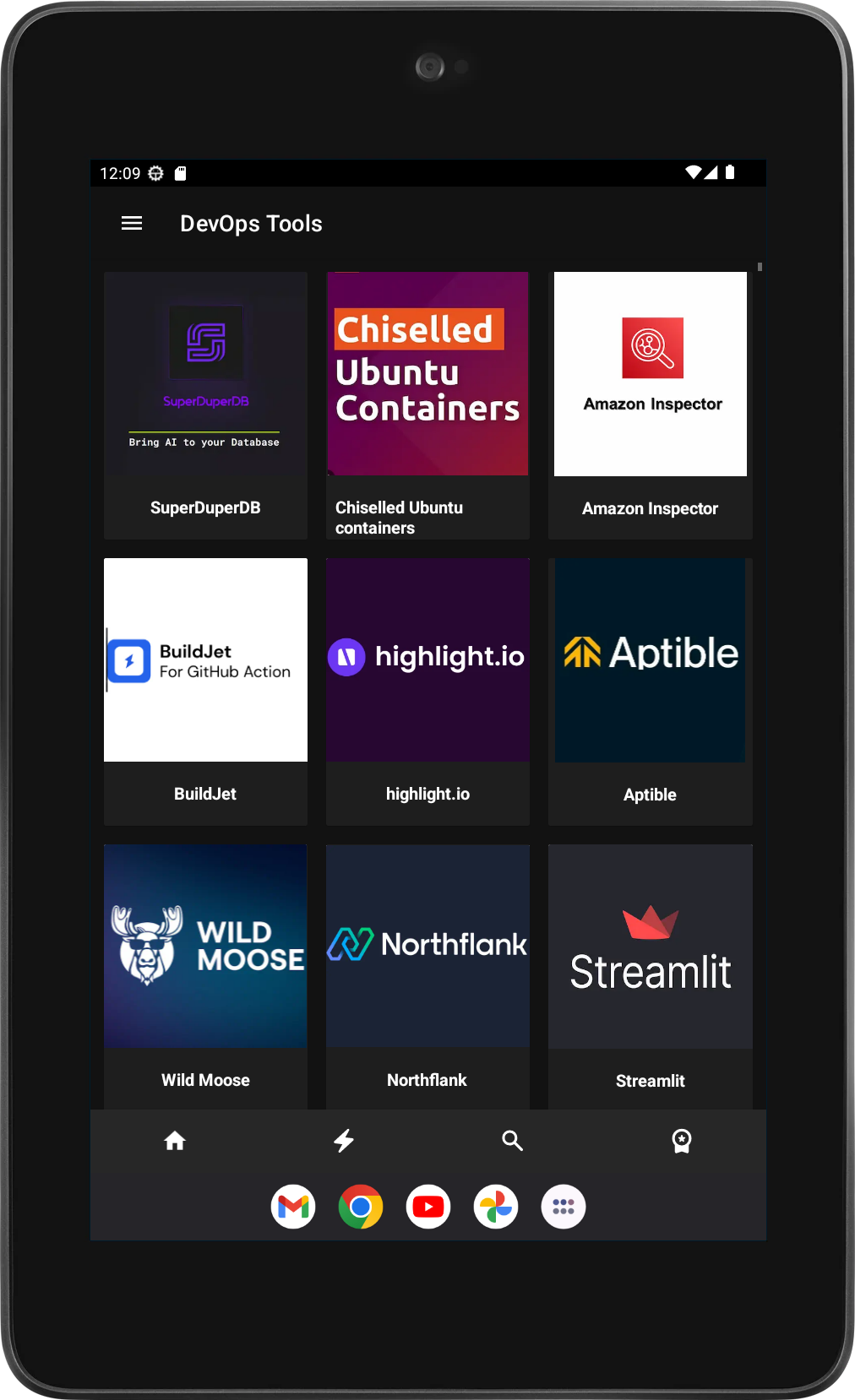Launch Chrome from the dock
The image size is (855, 1400).
coord(361,1207)
